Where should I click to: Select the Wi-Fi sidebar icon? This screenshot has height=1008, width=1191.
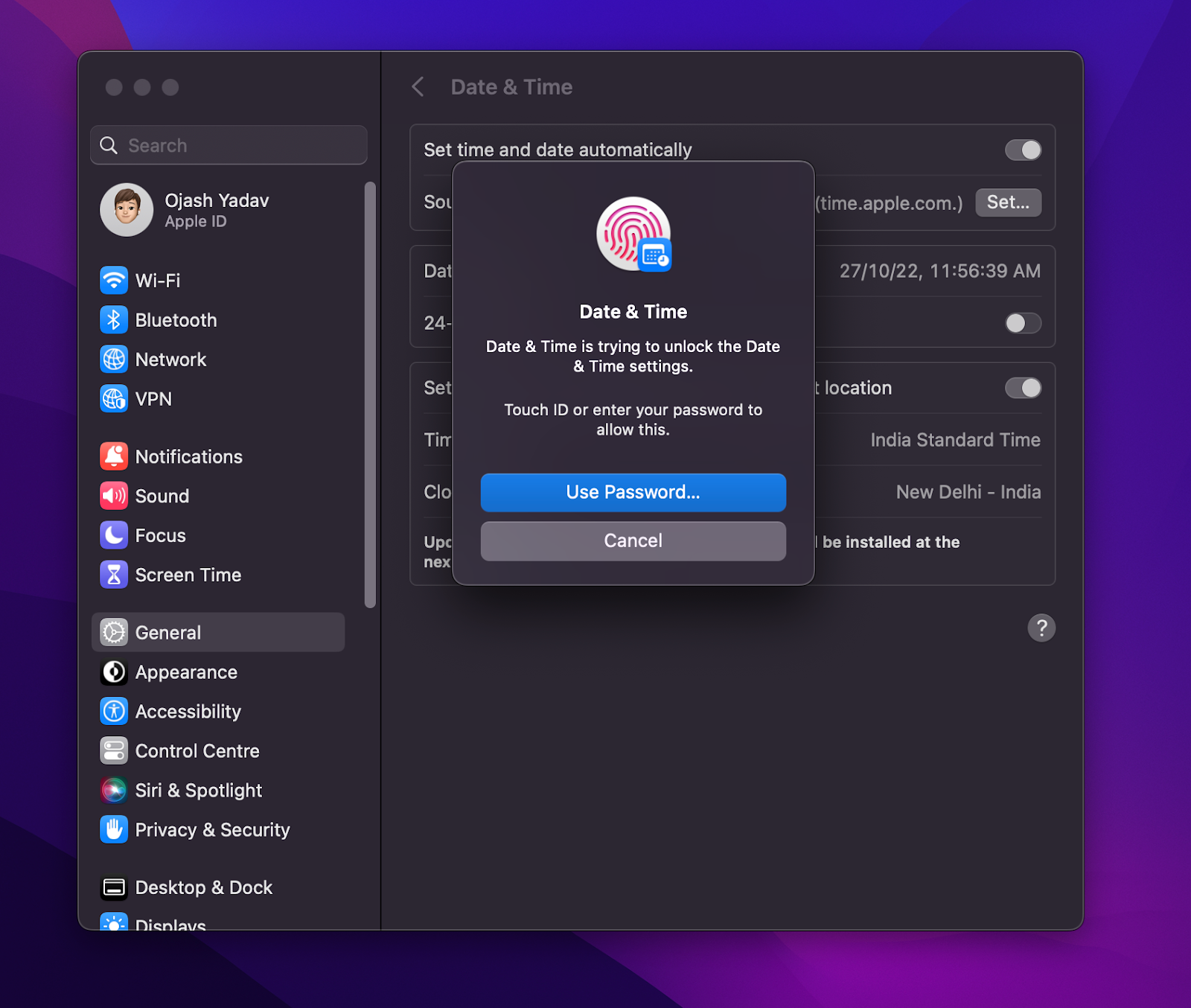coord(113,281)
